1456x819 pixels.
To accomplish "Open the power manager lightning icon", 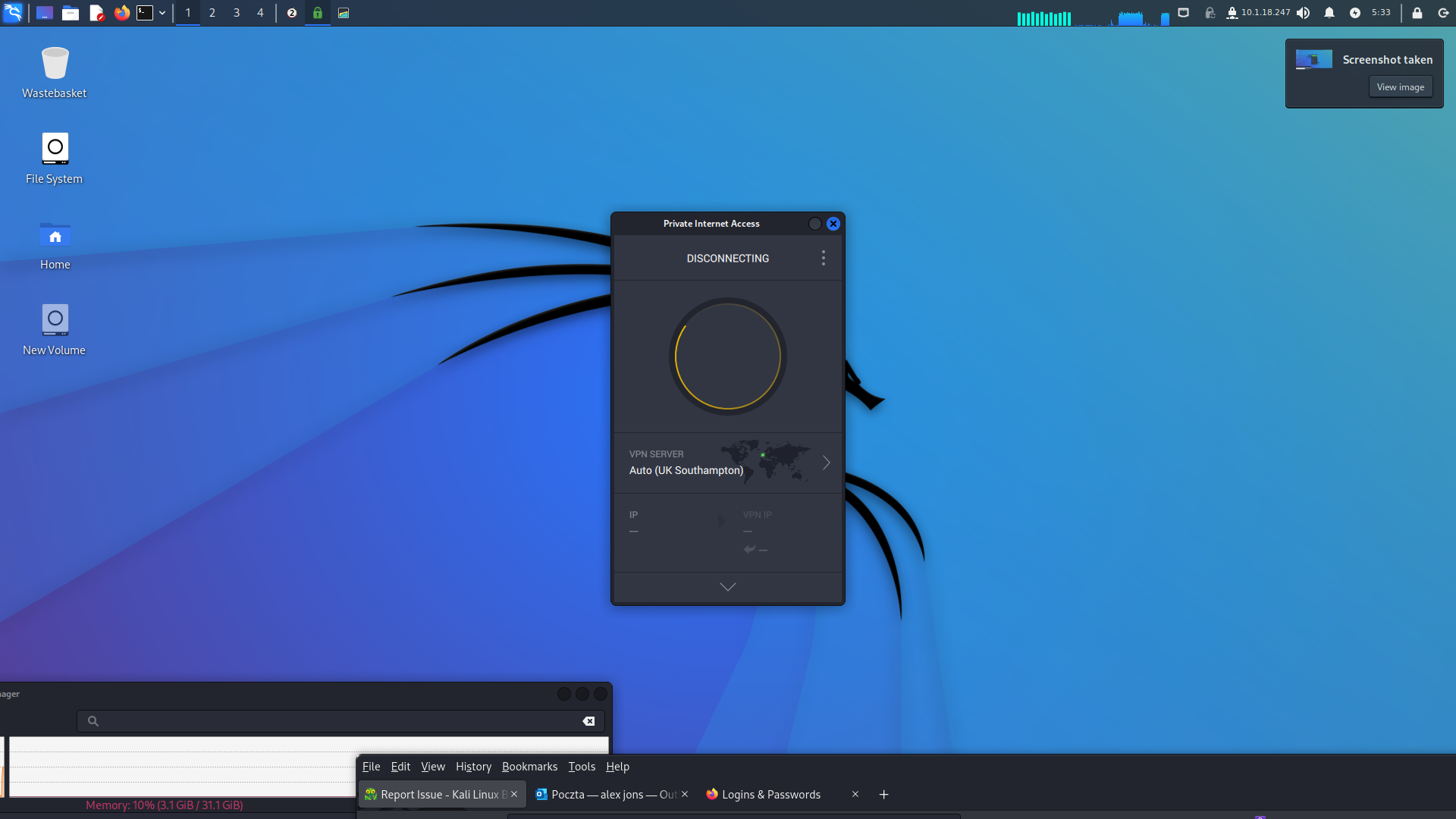I will click(x=1355, y=13).
